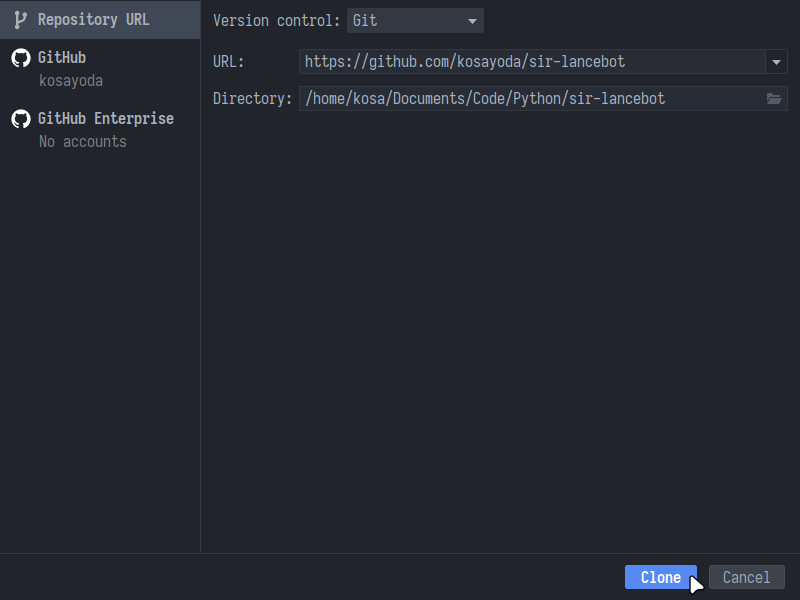Focus the Directory path field
Screen dimensions: 800x600
500,98
